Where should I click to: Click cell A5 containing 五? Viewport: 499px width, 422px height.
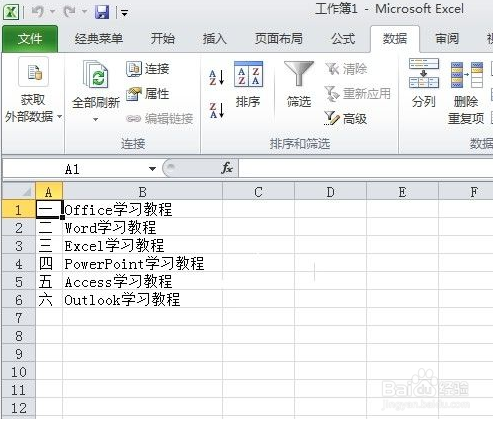point(49,282)
